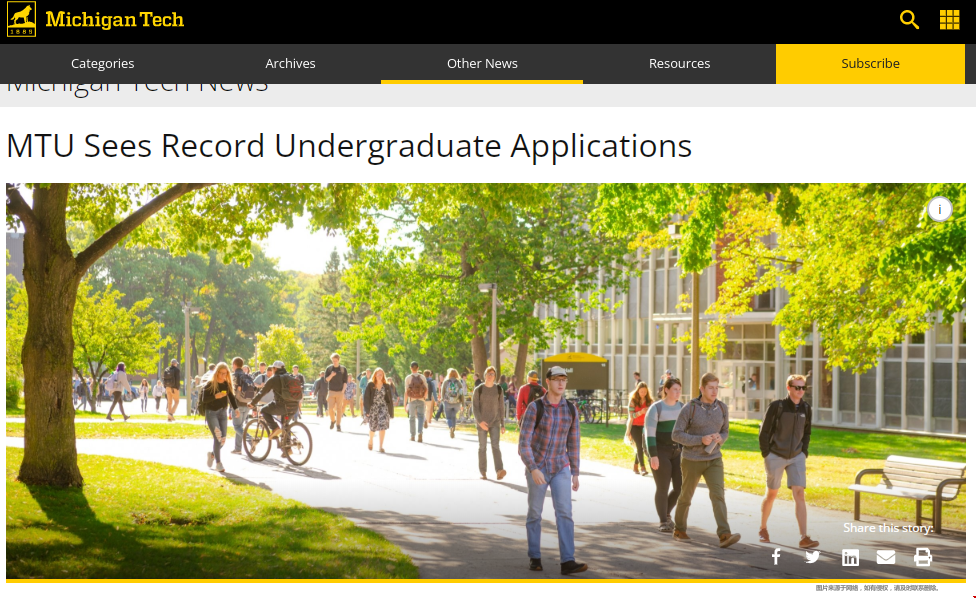Image resolution: width=976 pixels, height=598 pixels.
Task: Share the article via LinkedIn icon
Action: [x=850, y=557]
